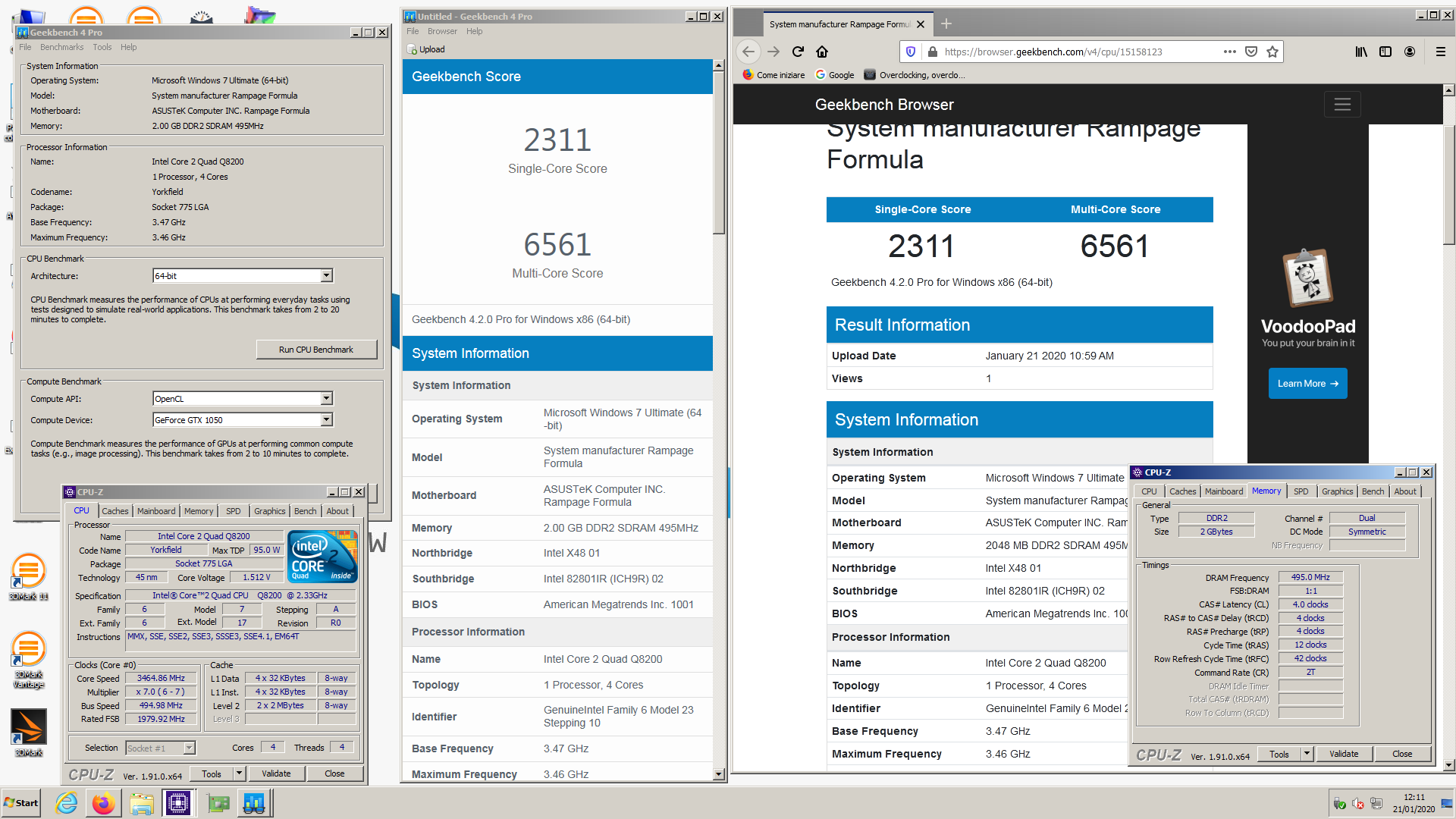The height and width of the screenshot is (819, 1456).
Task: Click the green card taskbar icon
Action: pos(218,803)
